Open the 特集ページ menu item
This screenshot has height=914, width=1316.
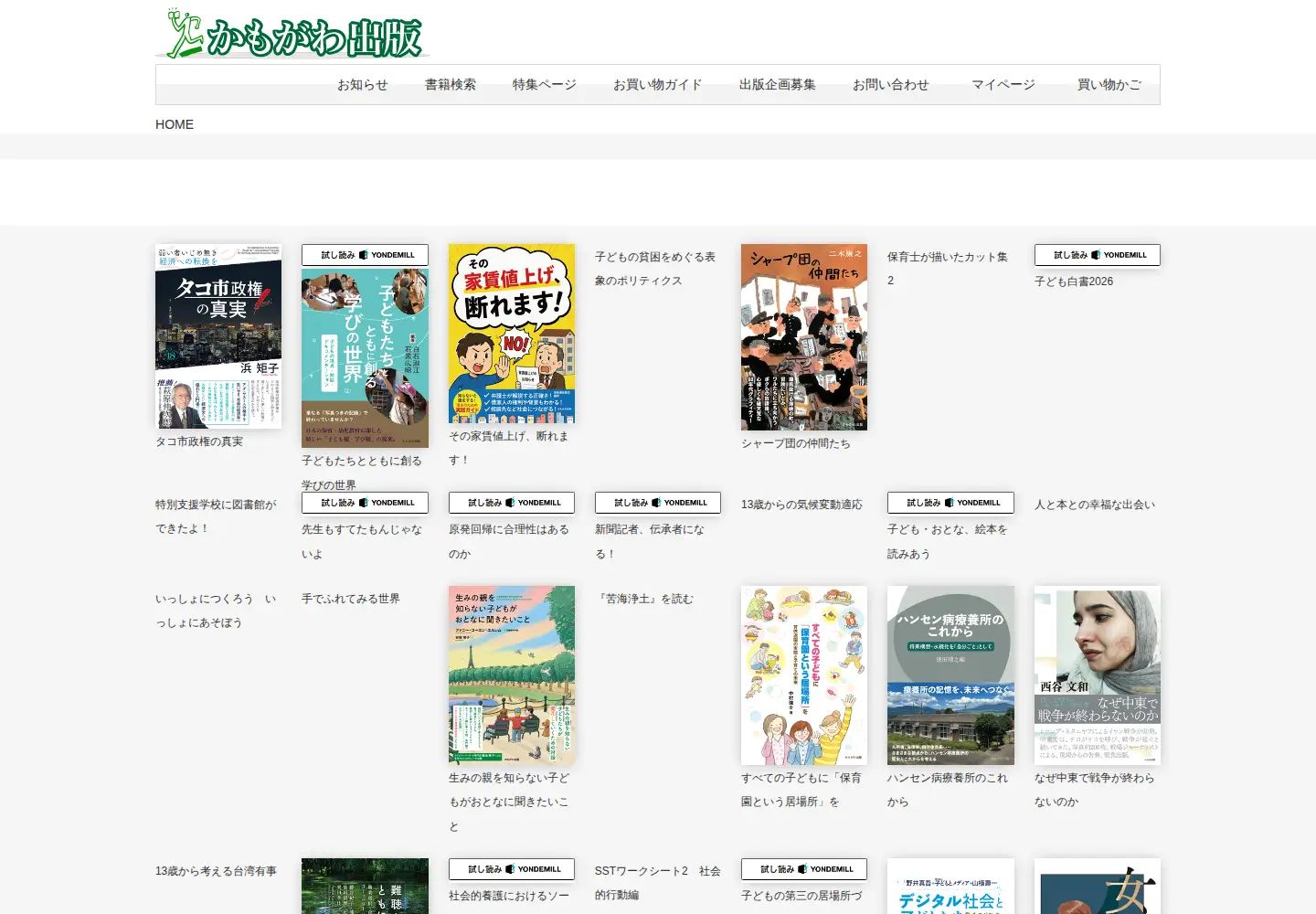click(545, 84)
